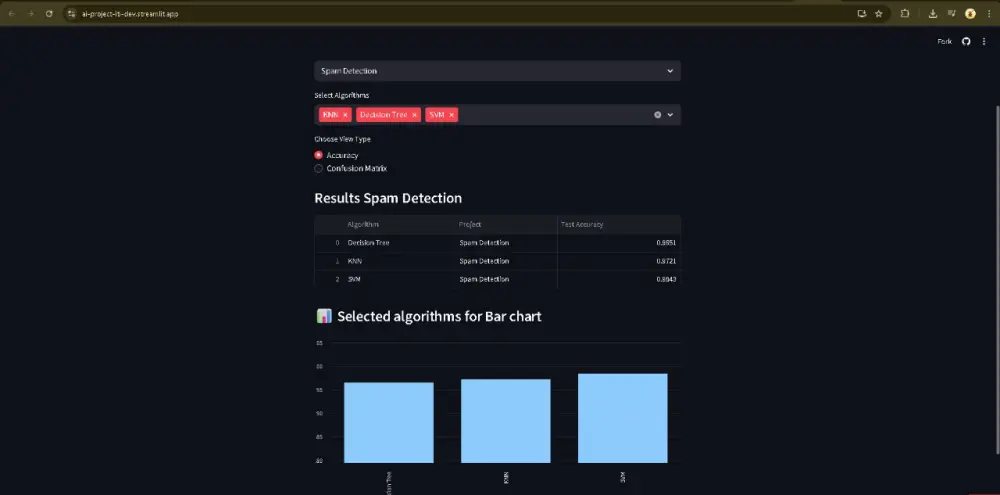Clear all selected algorithms with the circle x
1000x495 pixels.
658,115
